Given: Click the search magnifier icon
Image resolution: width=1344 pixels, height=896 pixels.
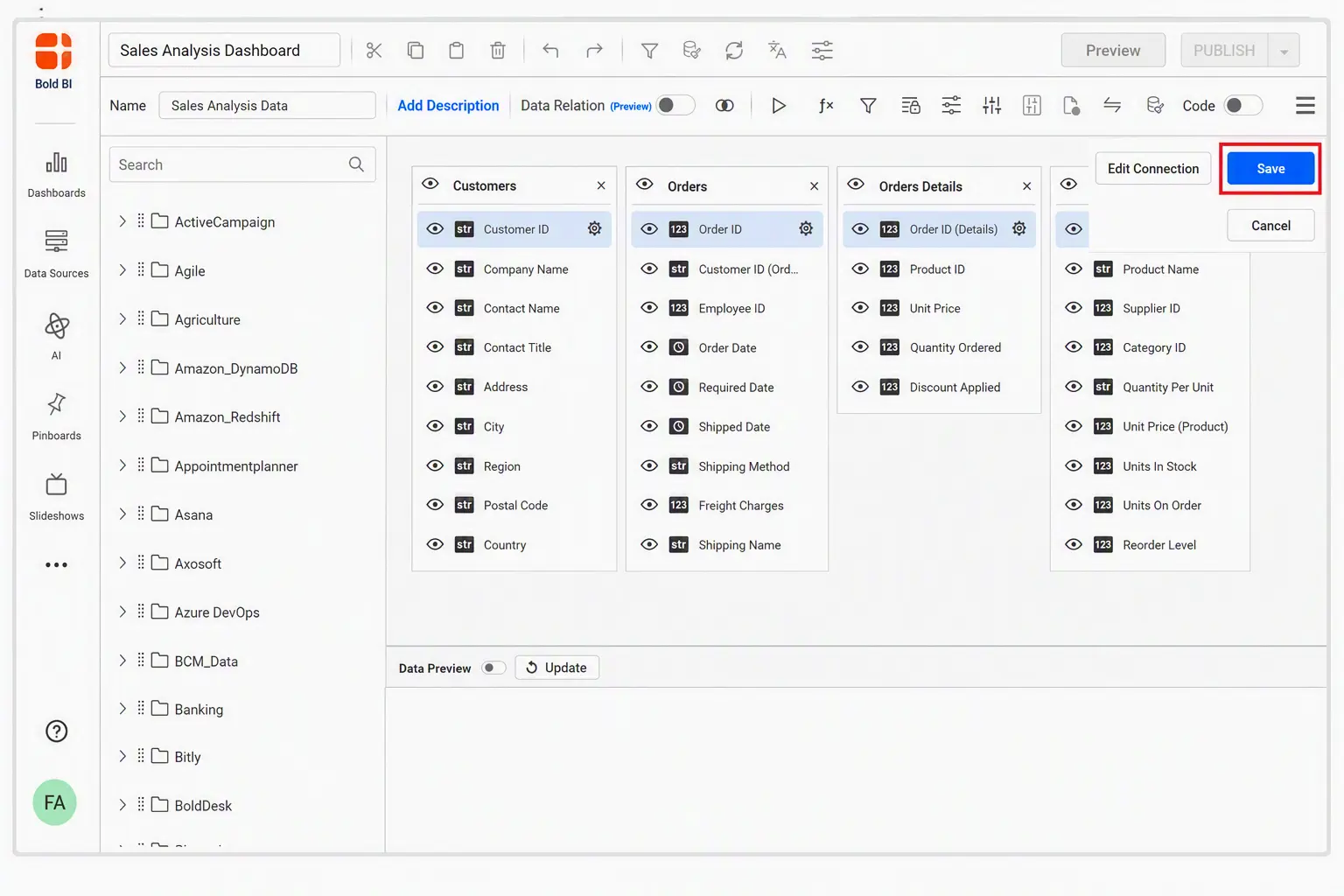Looking at the screenshot, I should [x=356, y=164].
